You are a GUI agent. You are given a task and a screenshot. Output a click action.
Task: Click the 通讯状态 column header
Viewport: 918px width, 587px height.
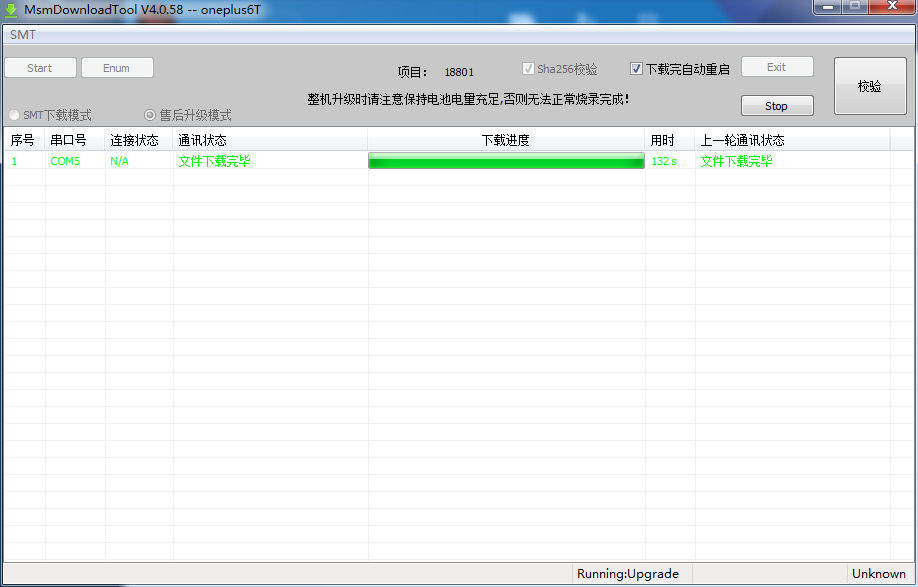(270, 140)
